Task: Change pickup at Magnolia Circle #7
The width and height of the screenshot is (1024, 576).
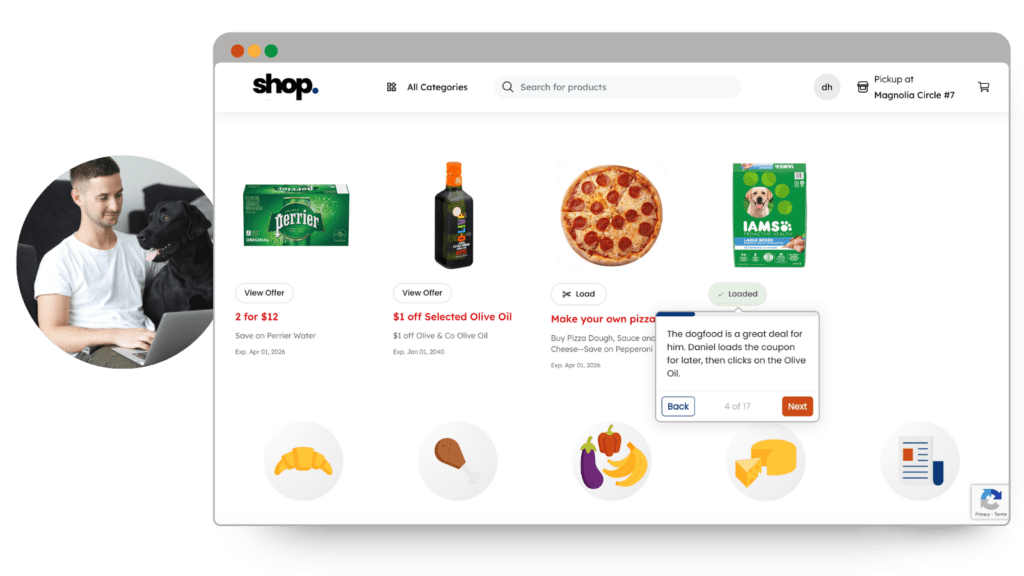Action: coord(914,87)
